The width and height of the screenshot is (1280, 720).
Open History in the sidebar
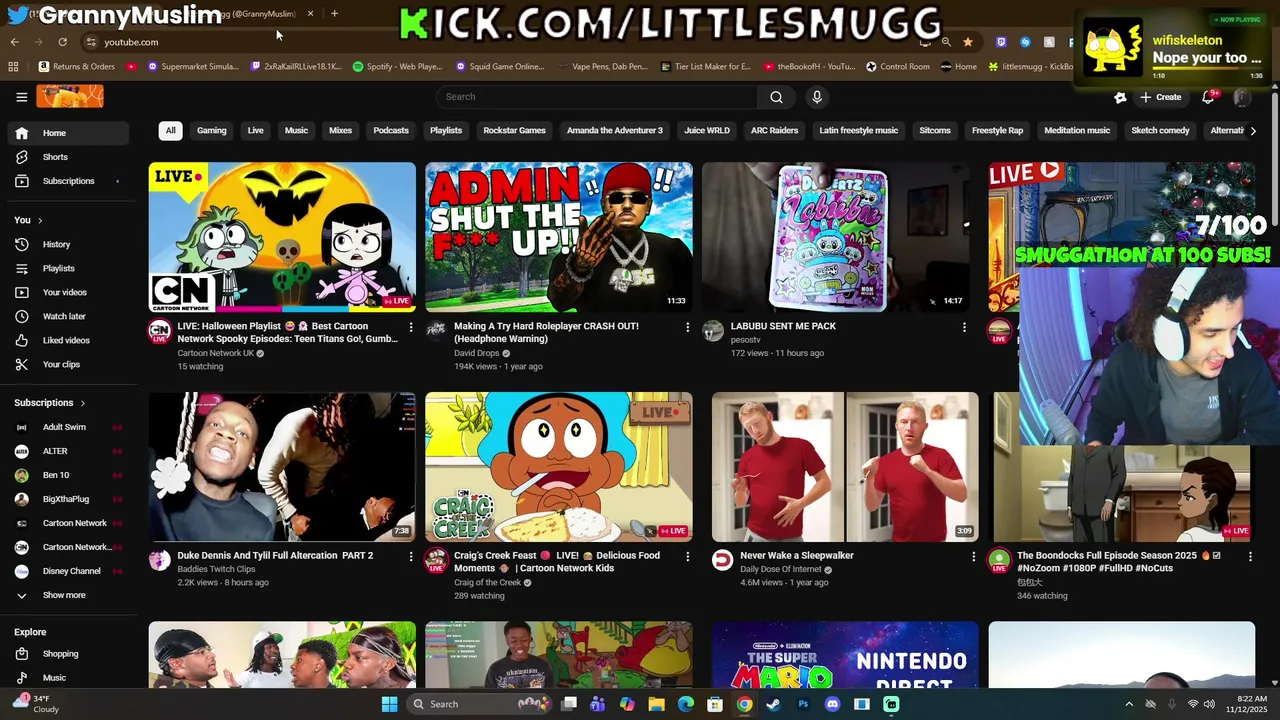68,244
